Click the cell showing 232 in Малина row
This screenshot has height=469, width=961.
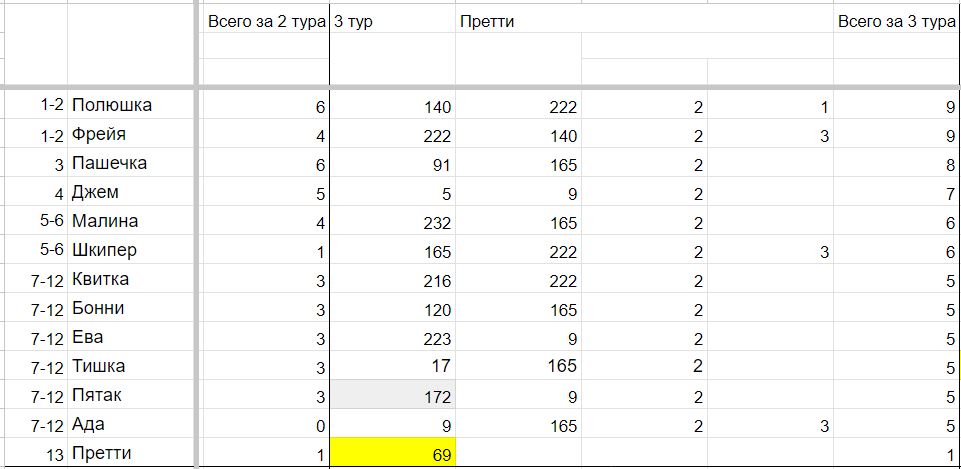pyautogui.click(x=392, y=221)
